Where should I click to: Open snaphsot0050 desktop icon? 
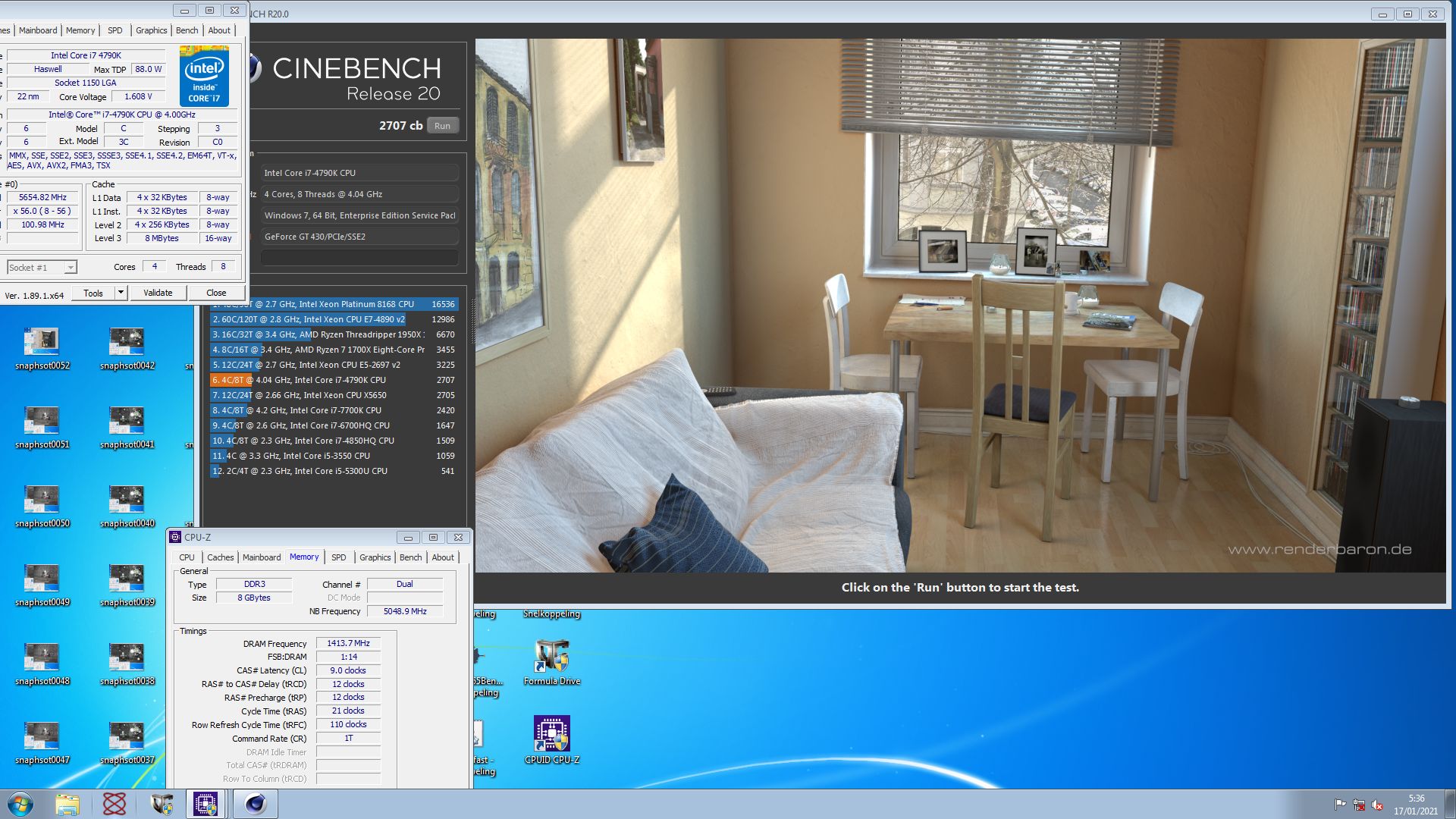(x=42, y=507)
